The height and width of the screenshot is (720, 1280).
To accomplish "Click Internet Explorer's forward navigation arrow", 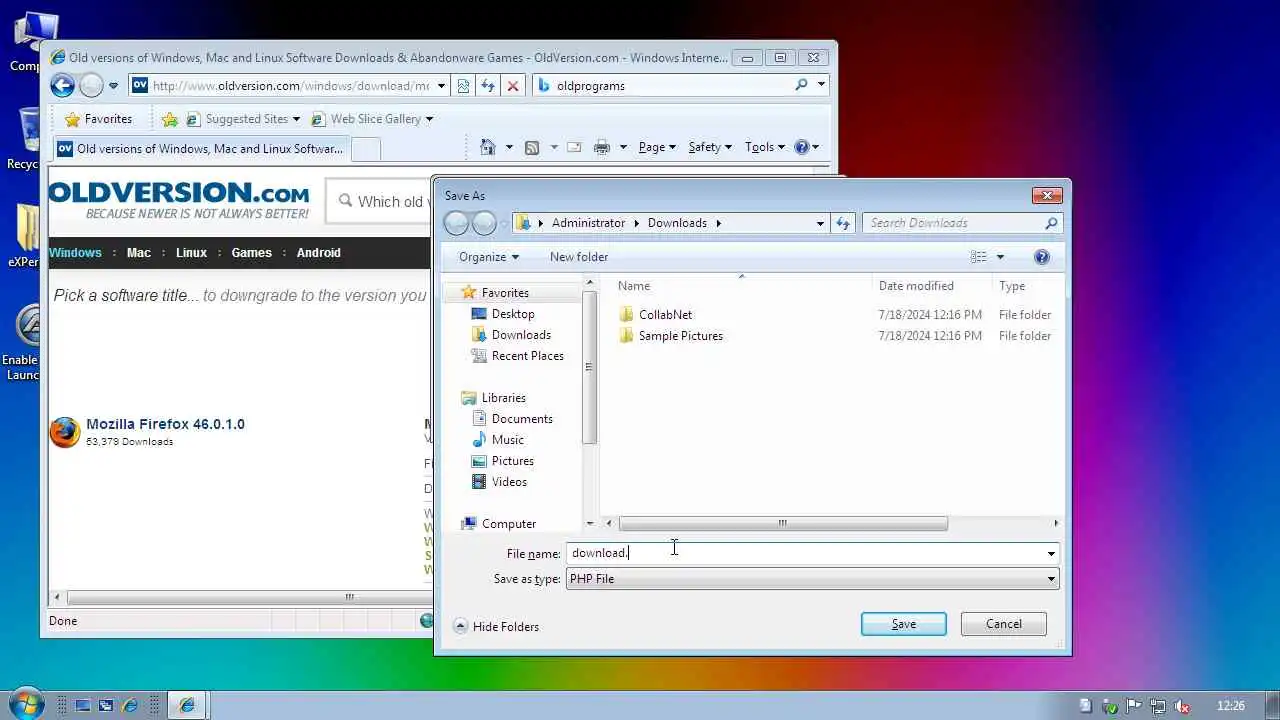I will 91,86.
